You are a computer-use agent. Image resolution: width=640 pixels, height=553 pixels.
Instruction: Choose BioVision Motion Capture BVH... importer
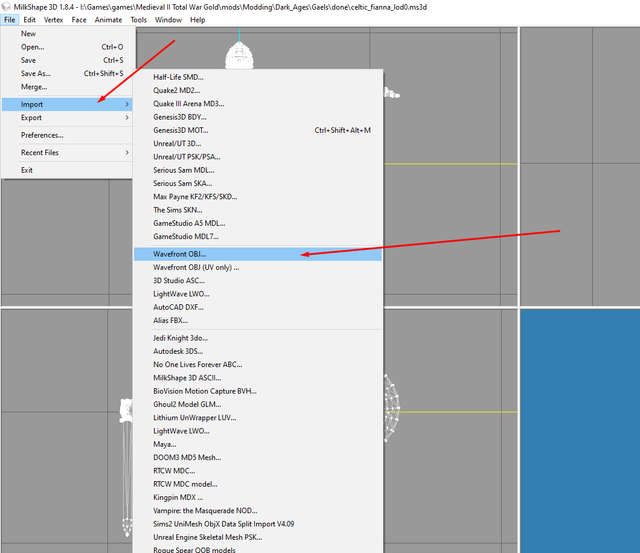258,391
